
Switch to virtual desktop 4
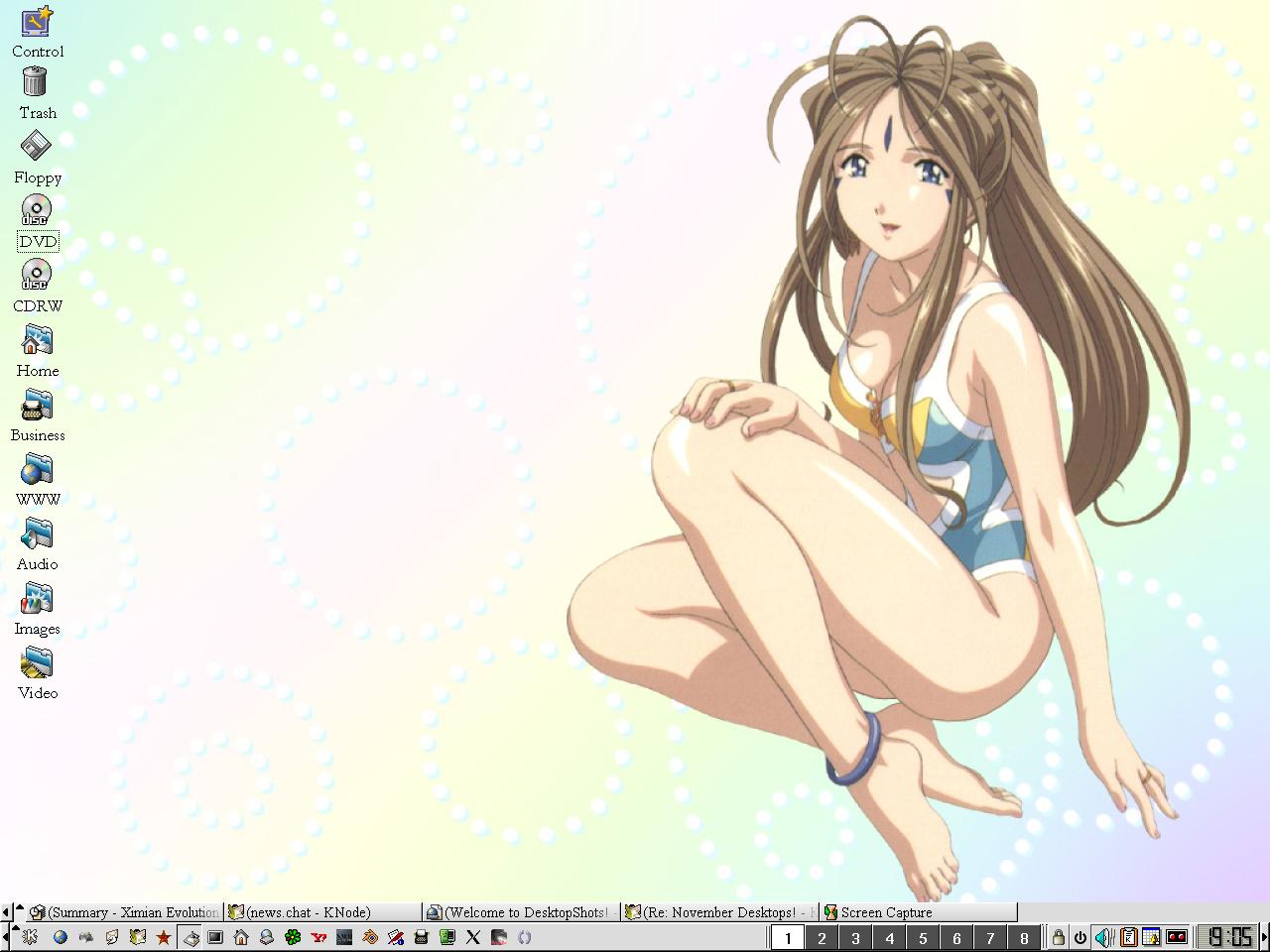tap(889, 937)
